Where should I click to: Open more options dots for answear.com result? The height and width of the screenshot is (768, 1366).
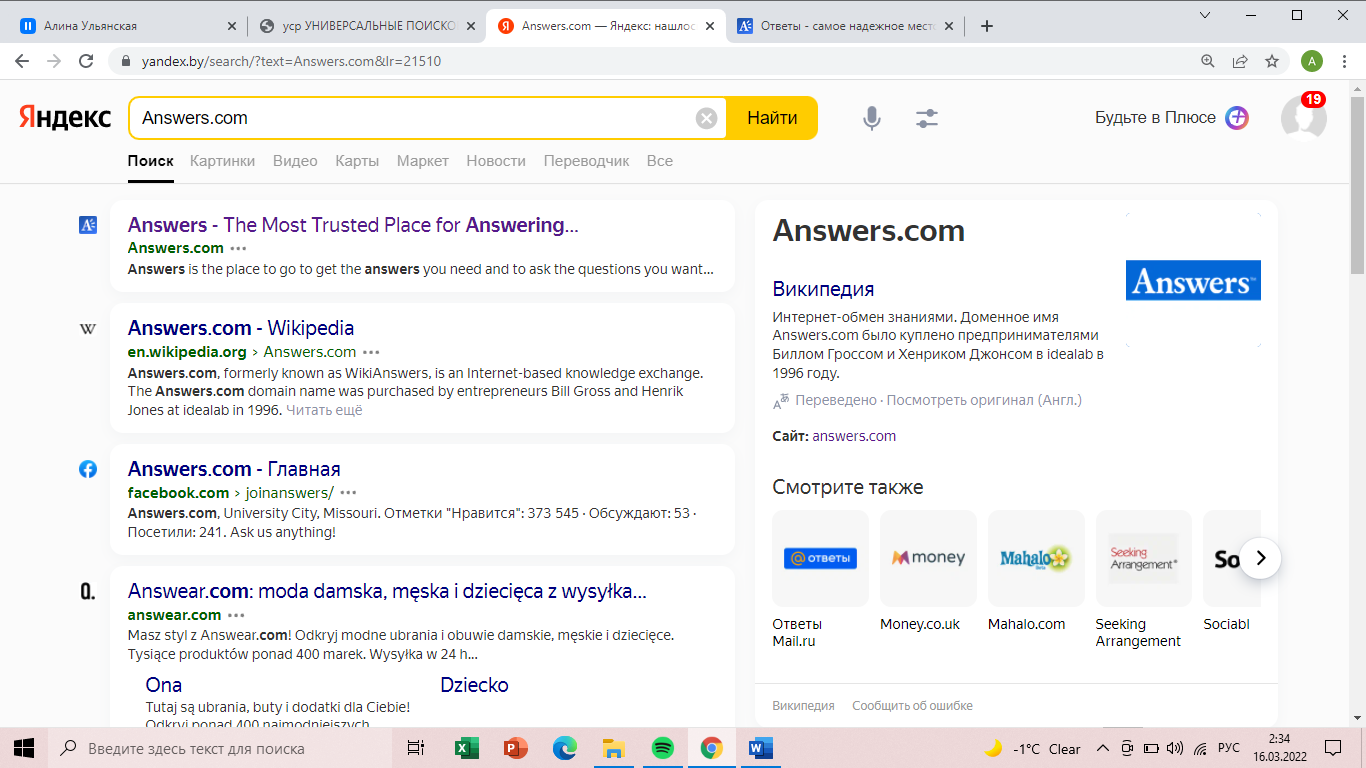[236, 615]
